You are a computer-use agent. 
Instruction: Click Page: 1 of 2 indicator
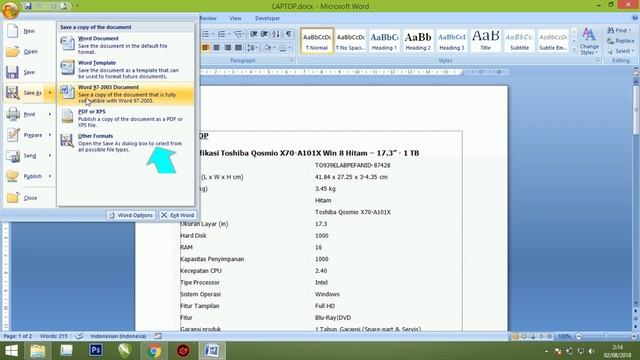[x=18, y=336]
